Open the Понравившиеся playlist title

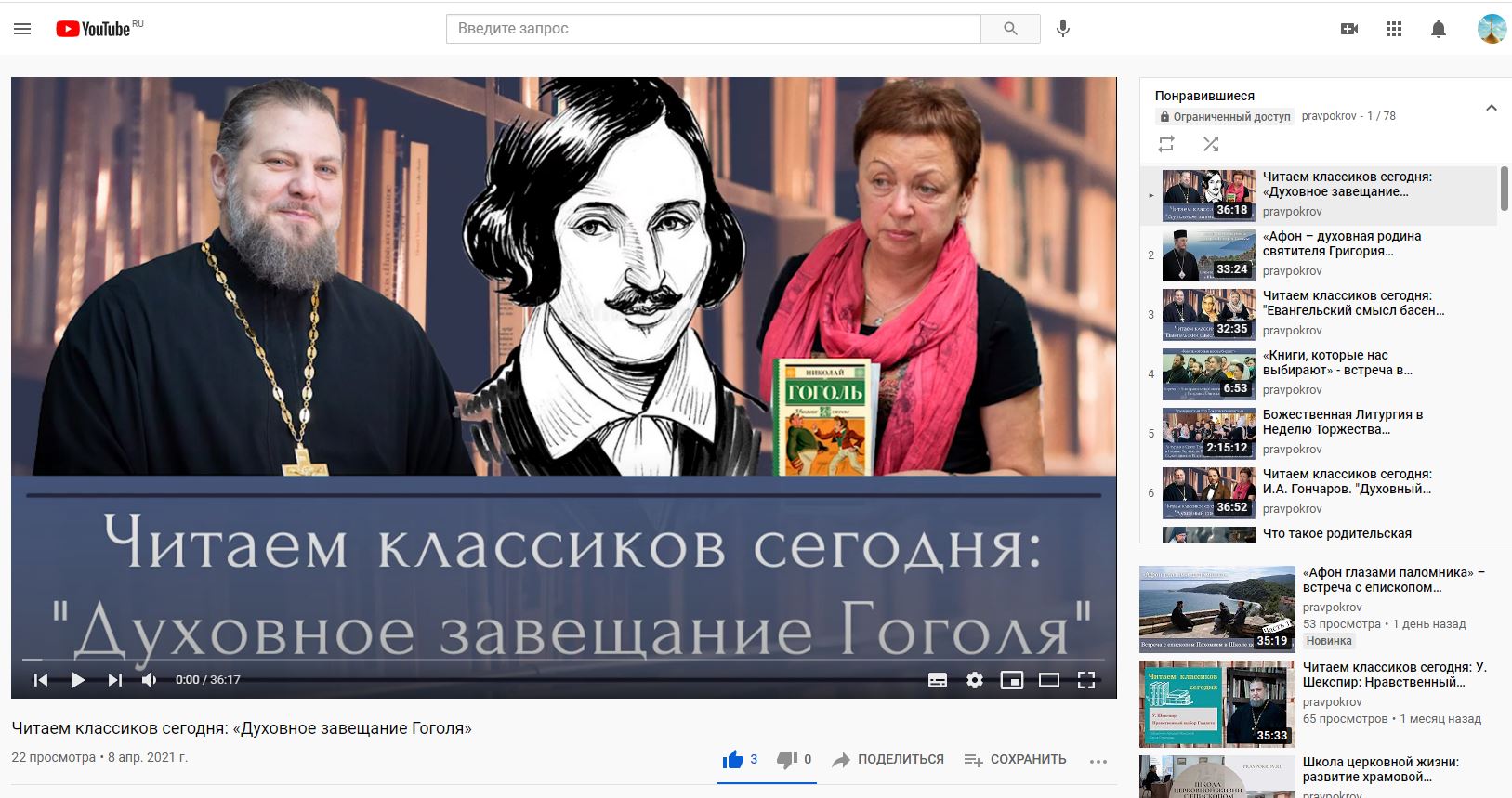click(1204, 96)
